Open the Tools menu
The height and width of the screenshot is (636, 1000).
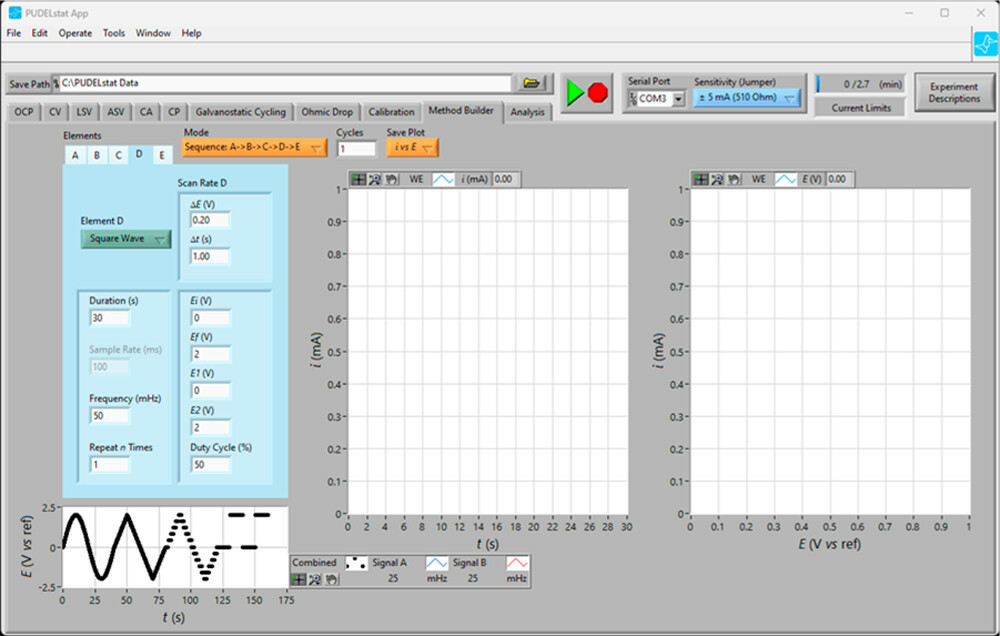[x=114, y=33]
